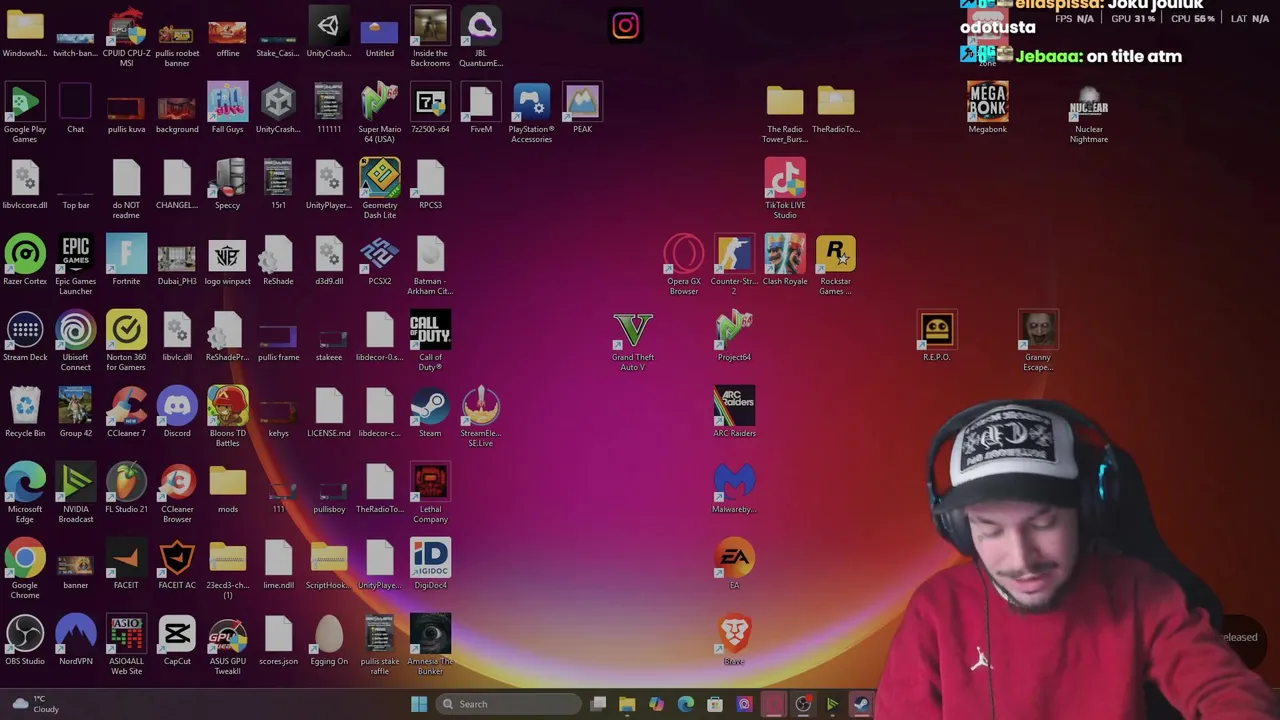Open Microsoft Store on the taskbar

pos(715,704)
